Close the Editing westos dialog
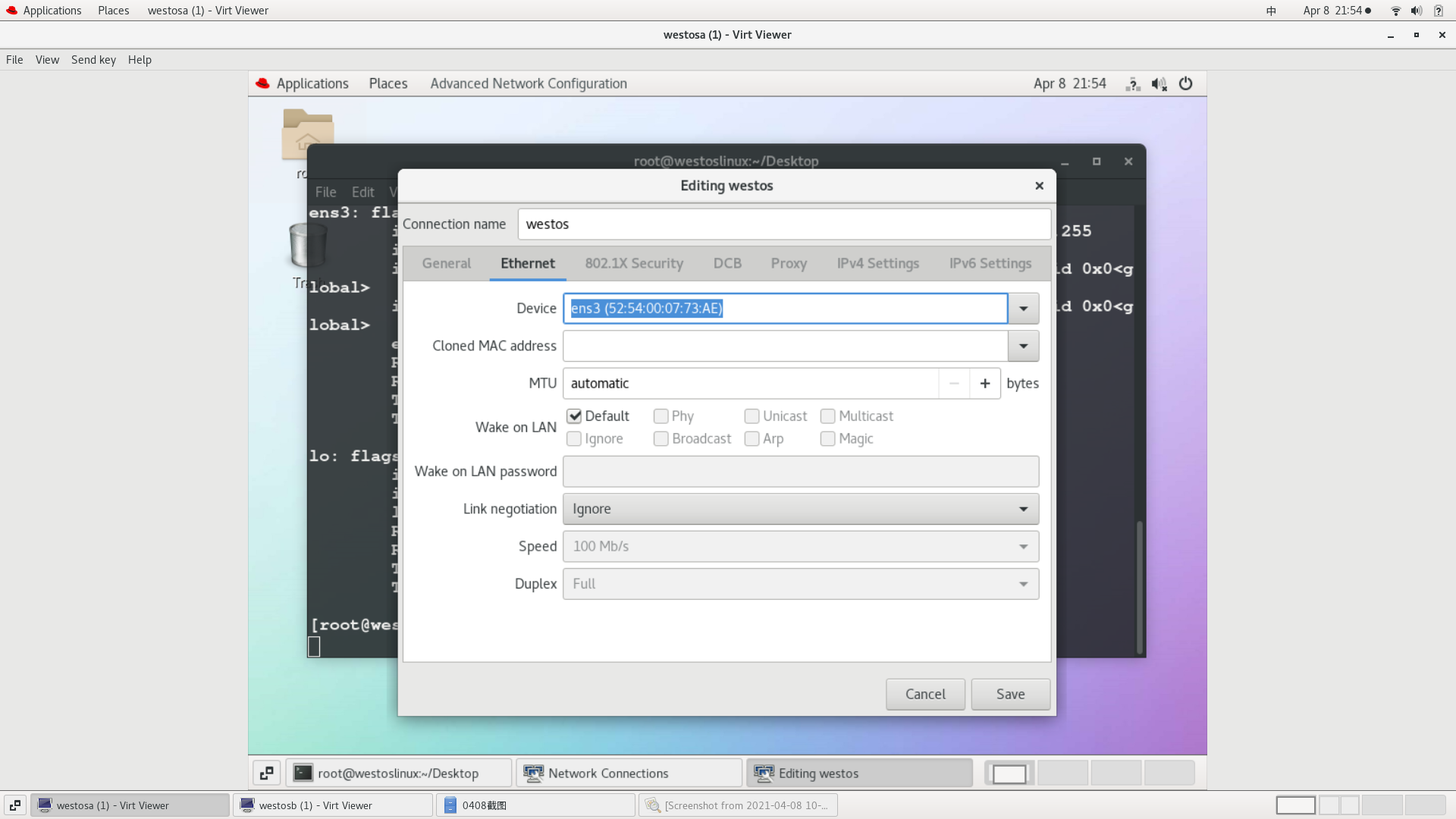The width and height of the screenshot is (1456, 819). [x=1040, y=186]
